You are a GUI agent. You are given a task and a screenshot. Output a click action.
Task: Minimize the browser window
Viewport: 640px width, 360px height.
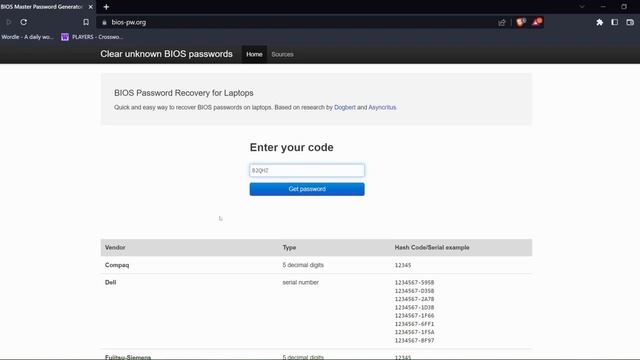(603, 7)
